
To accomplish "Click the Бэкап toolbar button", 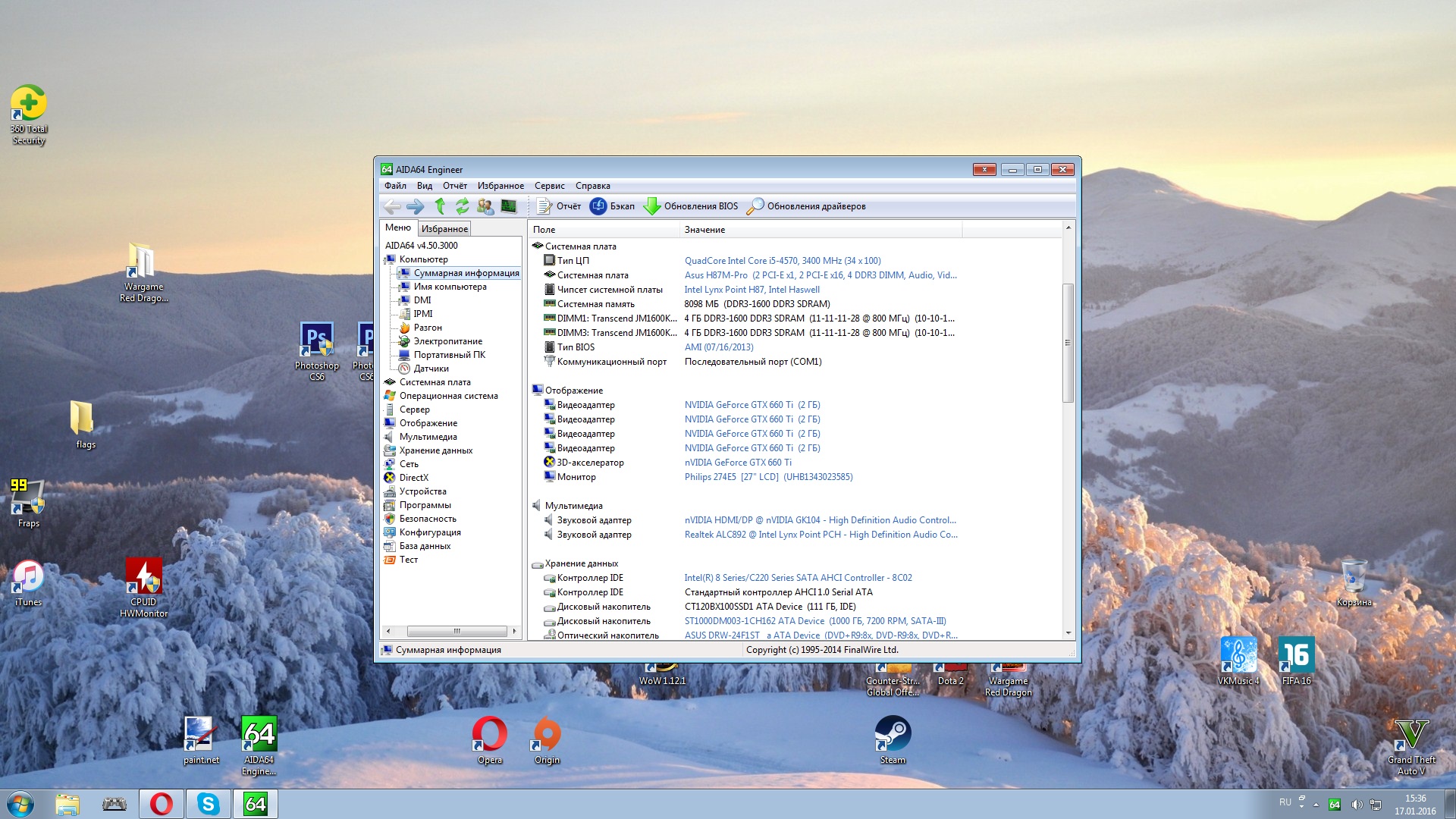I will tap(612, 206).
